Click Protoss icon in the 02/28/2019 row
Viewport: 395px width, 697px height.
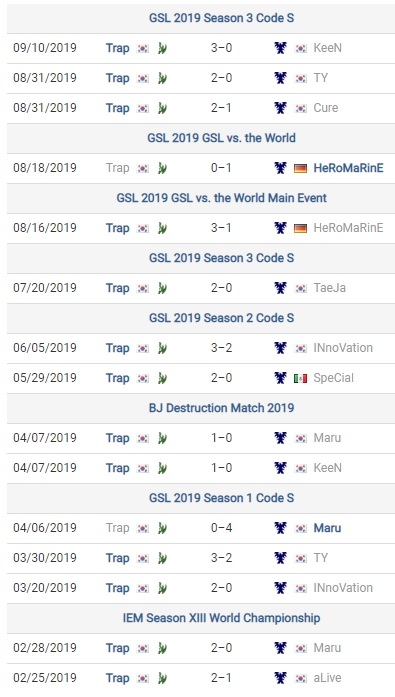[x=162, y=648]
